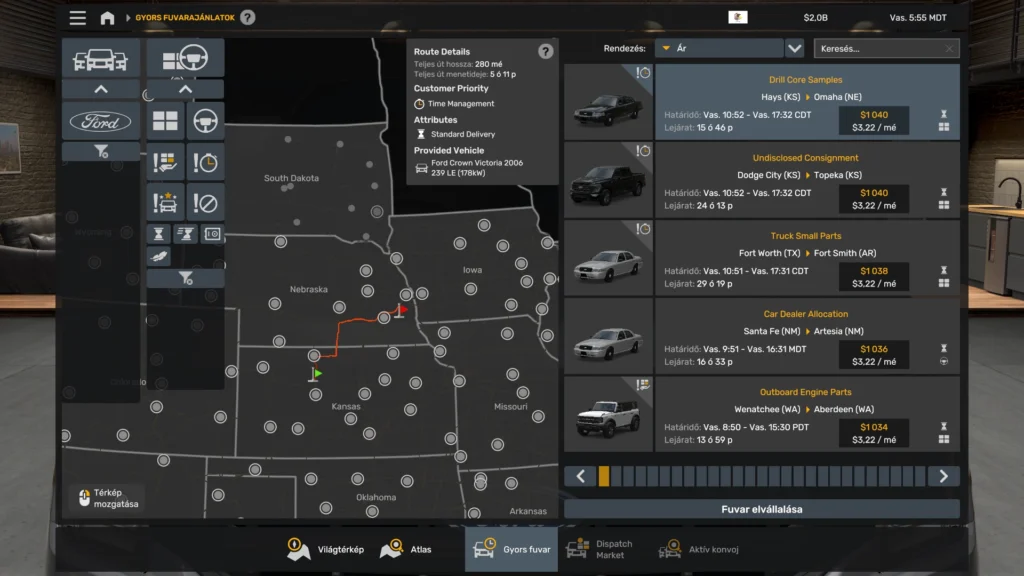Select the Drill Core Samples job offer
The width and height of the screenshot is (1024, 576).
807,102
